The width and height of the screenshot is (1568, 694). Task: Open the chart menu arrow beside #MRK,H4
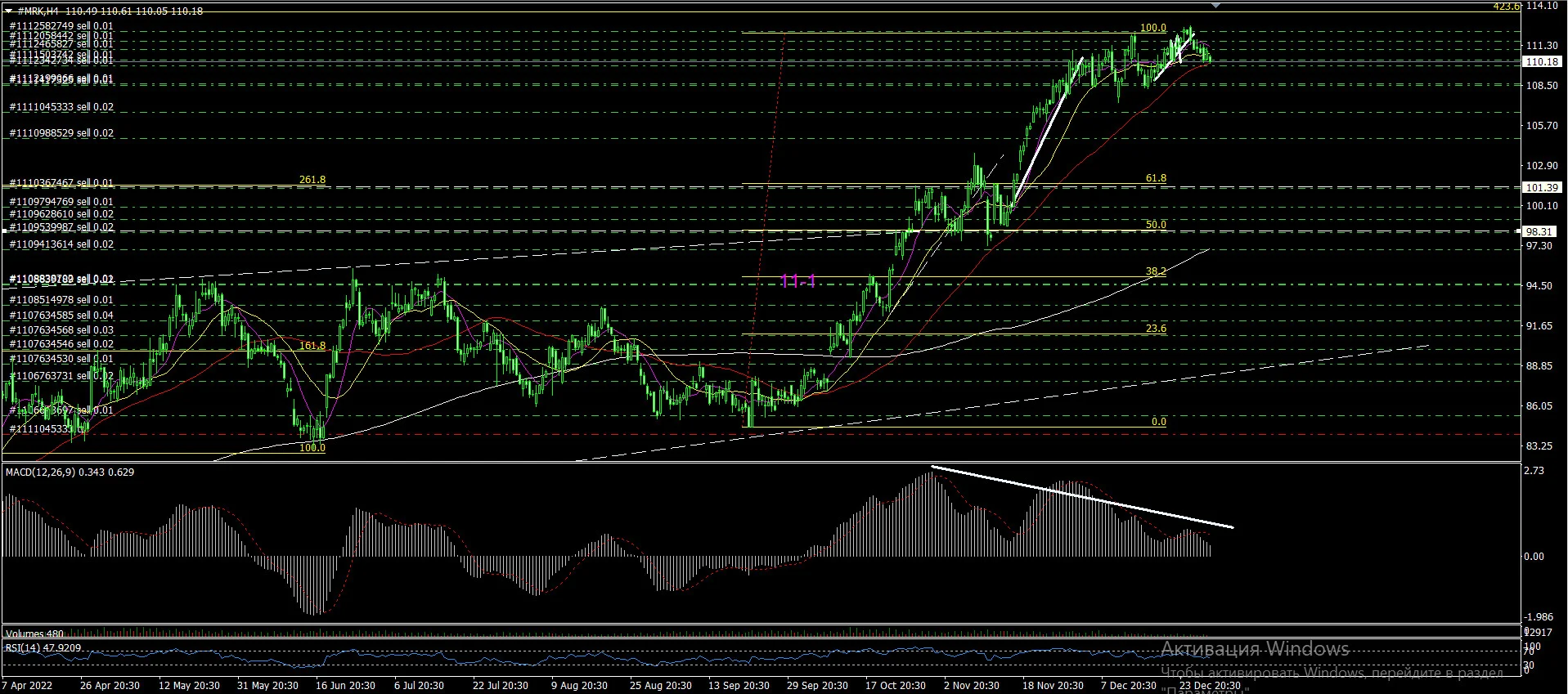point(9,11)
